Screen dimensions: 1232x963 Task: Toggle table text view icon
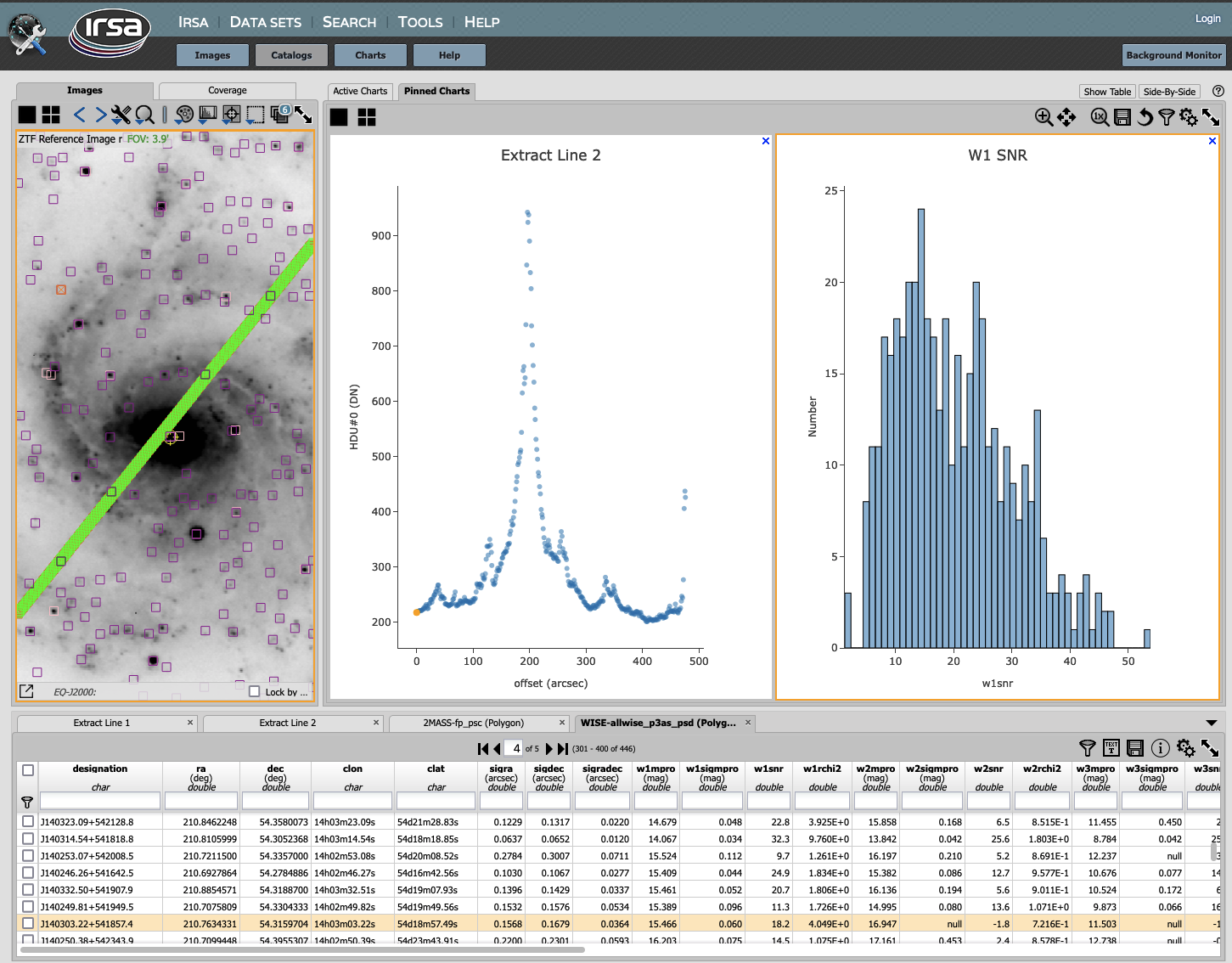coord(1111,747)
